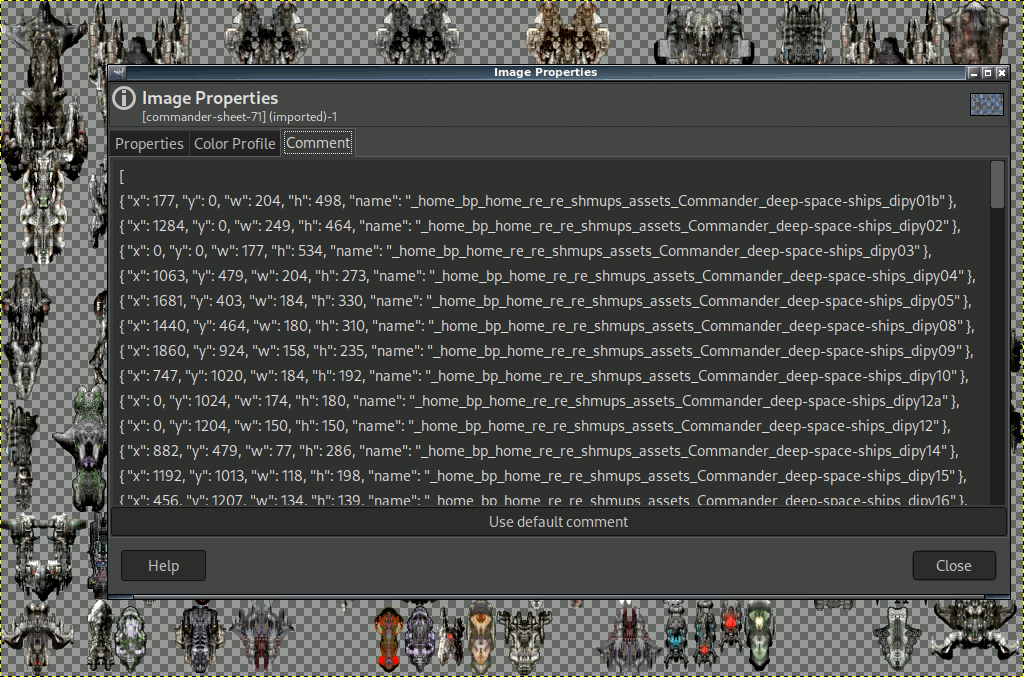Switch to the Properties tab
The width and height of the screenshot is (1024, 677).
pos(149,144)
